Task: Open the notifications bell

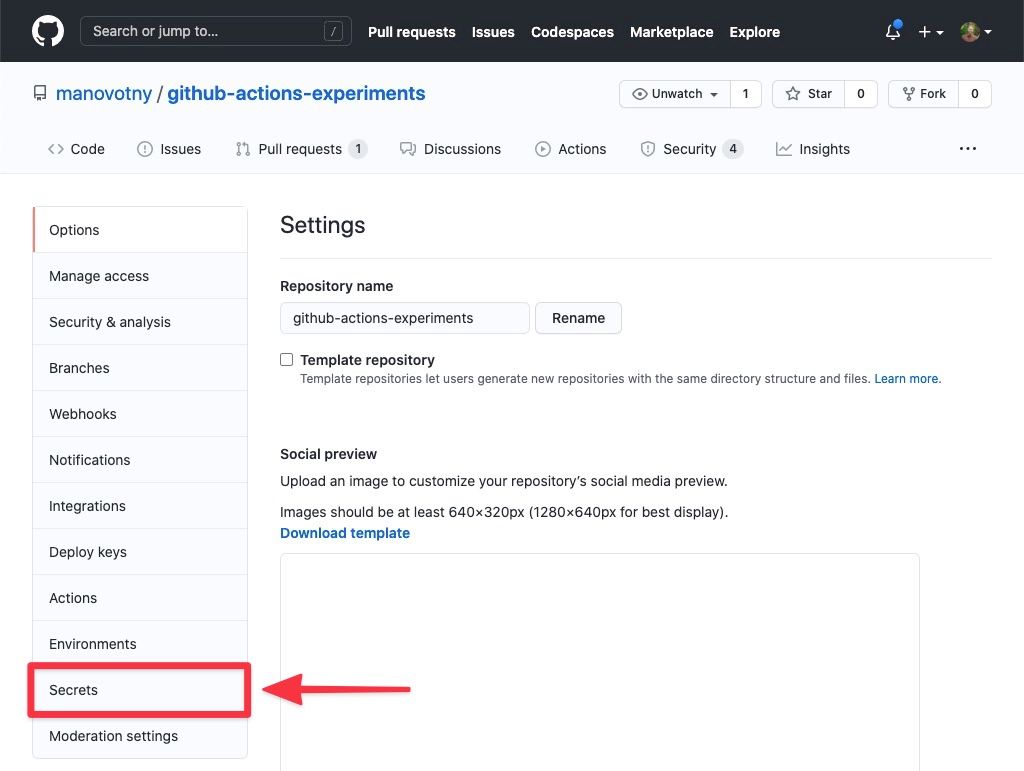Action: (893, 31)
